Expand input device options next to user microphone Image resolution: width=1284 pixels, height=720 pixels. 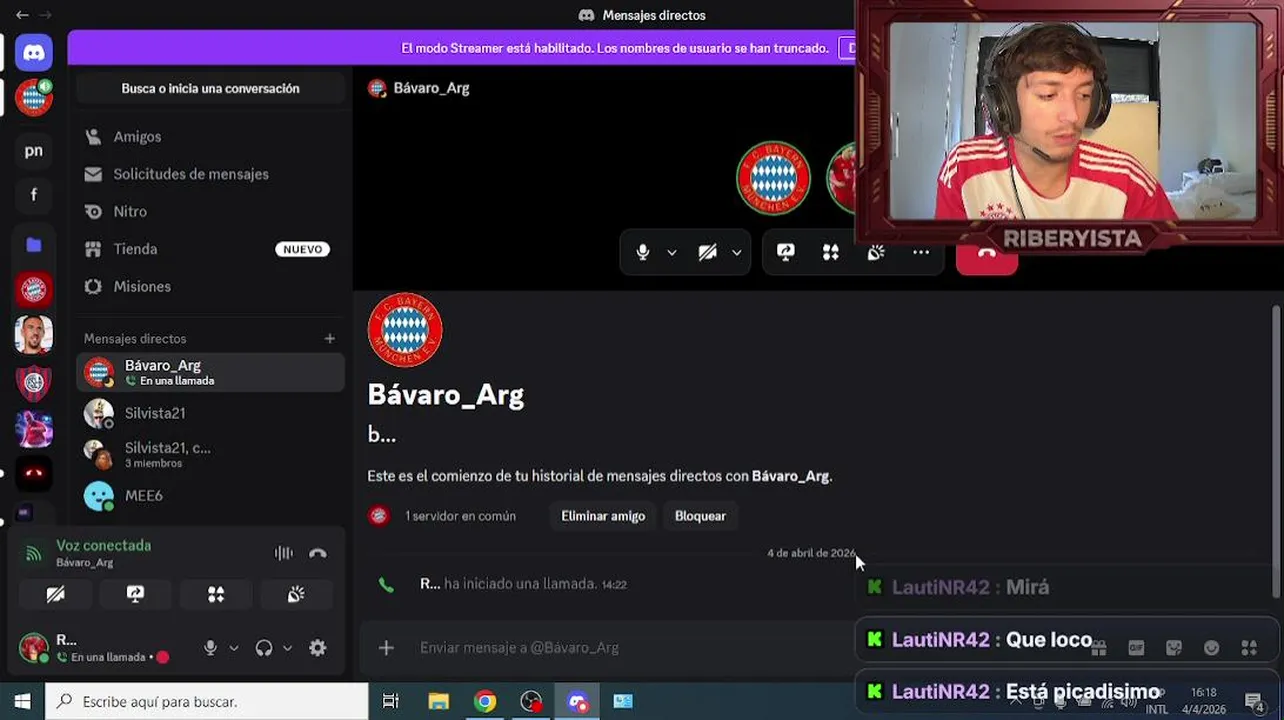pos(234,648)
